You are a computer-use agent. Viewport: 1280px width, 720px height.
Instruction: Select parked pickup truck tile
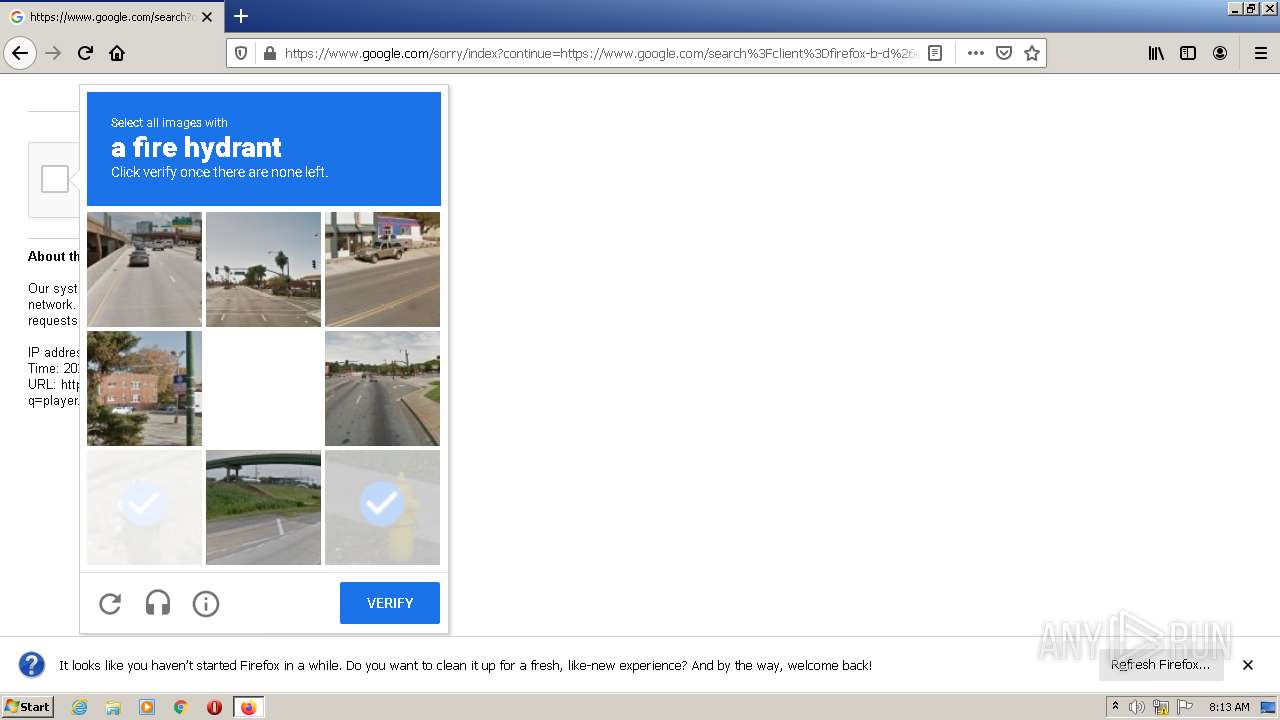point(382,269)
